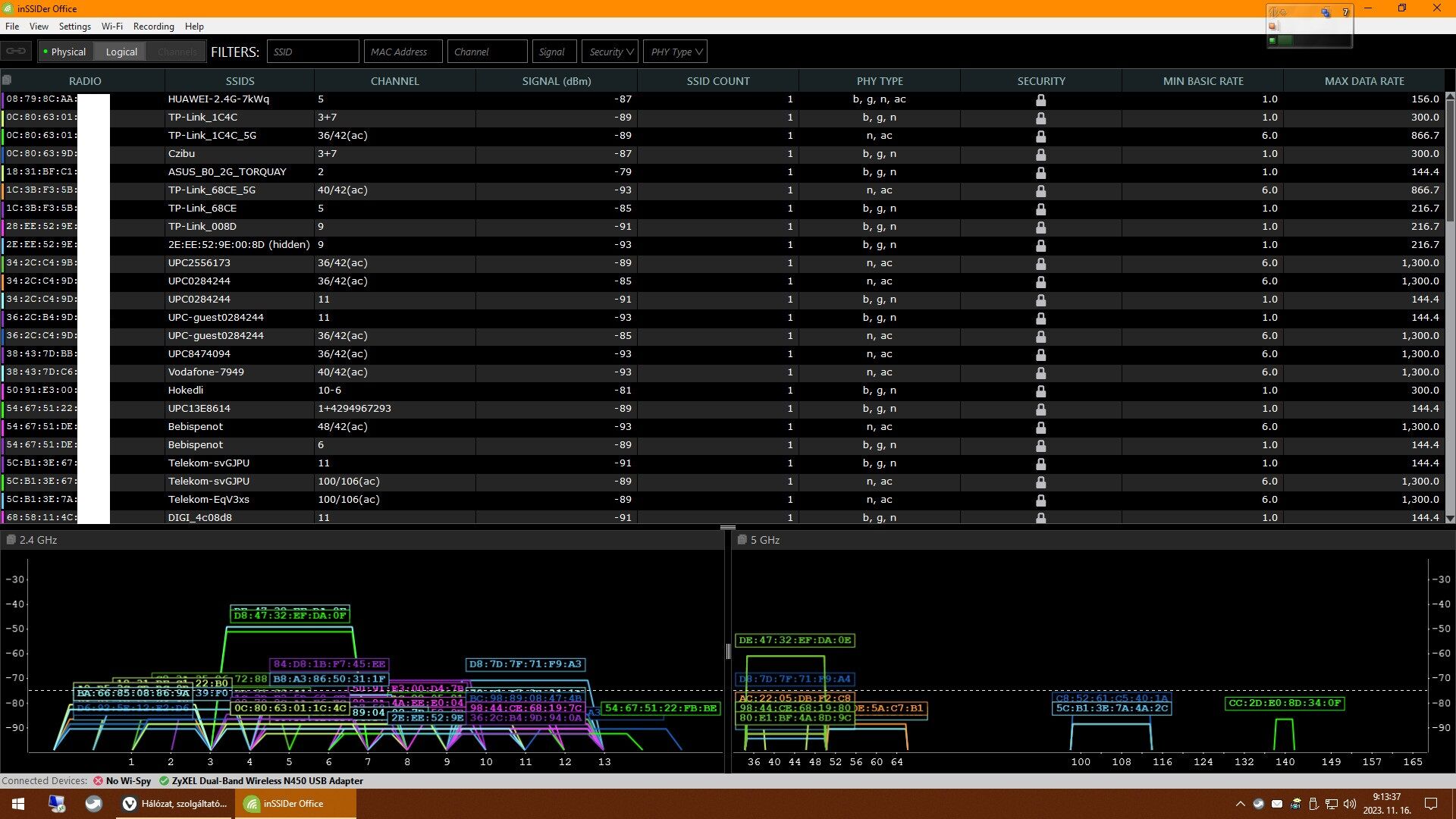Open the Windows Start menu
Viewport: 1456px width, 819px height.
[18, 804]
